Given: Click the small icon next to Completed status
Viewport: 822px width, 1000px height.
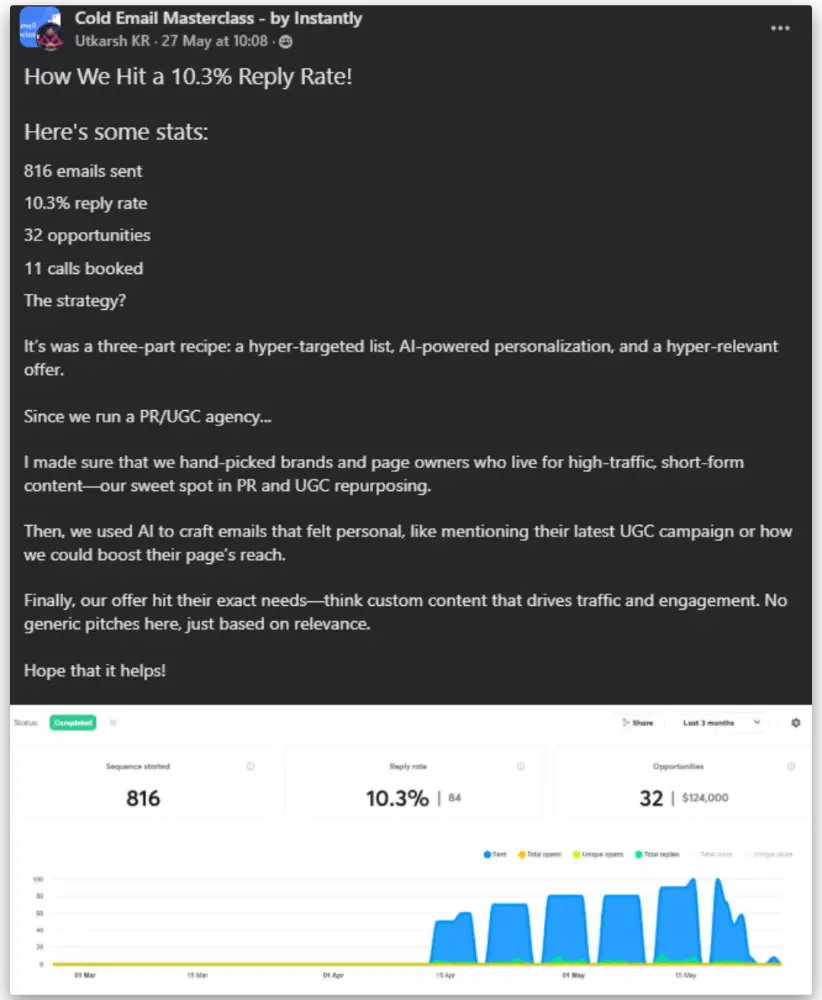Looking at the screenshot, I should pyautogui.click(x=113, y=722).
